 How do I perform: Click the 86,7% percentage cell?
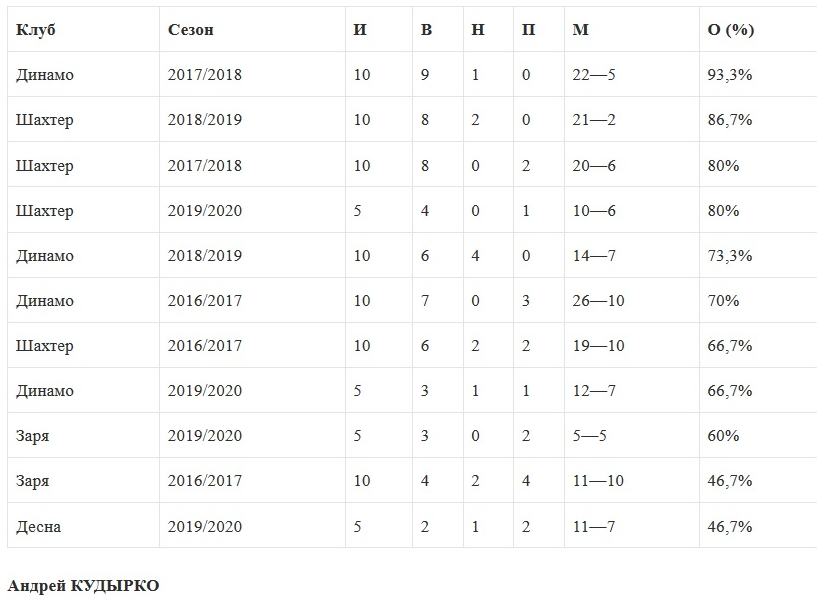click(x=730, y=120)
